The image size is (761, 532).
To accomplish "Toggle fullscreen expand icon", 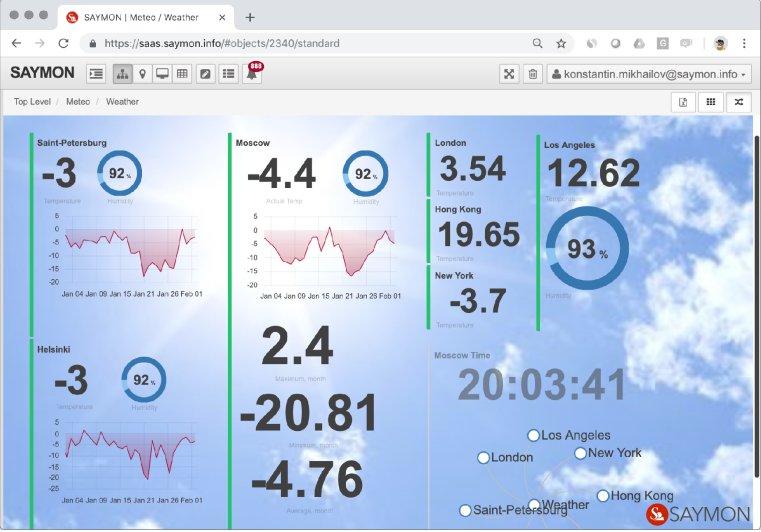I will (509, 74).
